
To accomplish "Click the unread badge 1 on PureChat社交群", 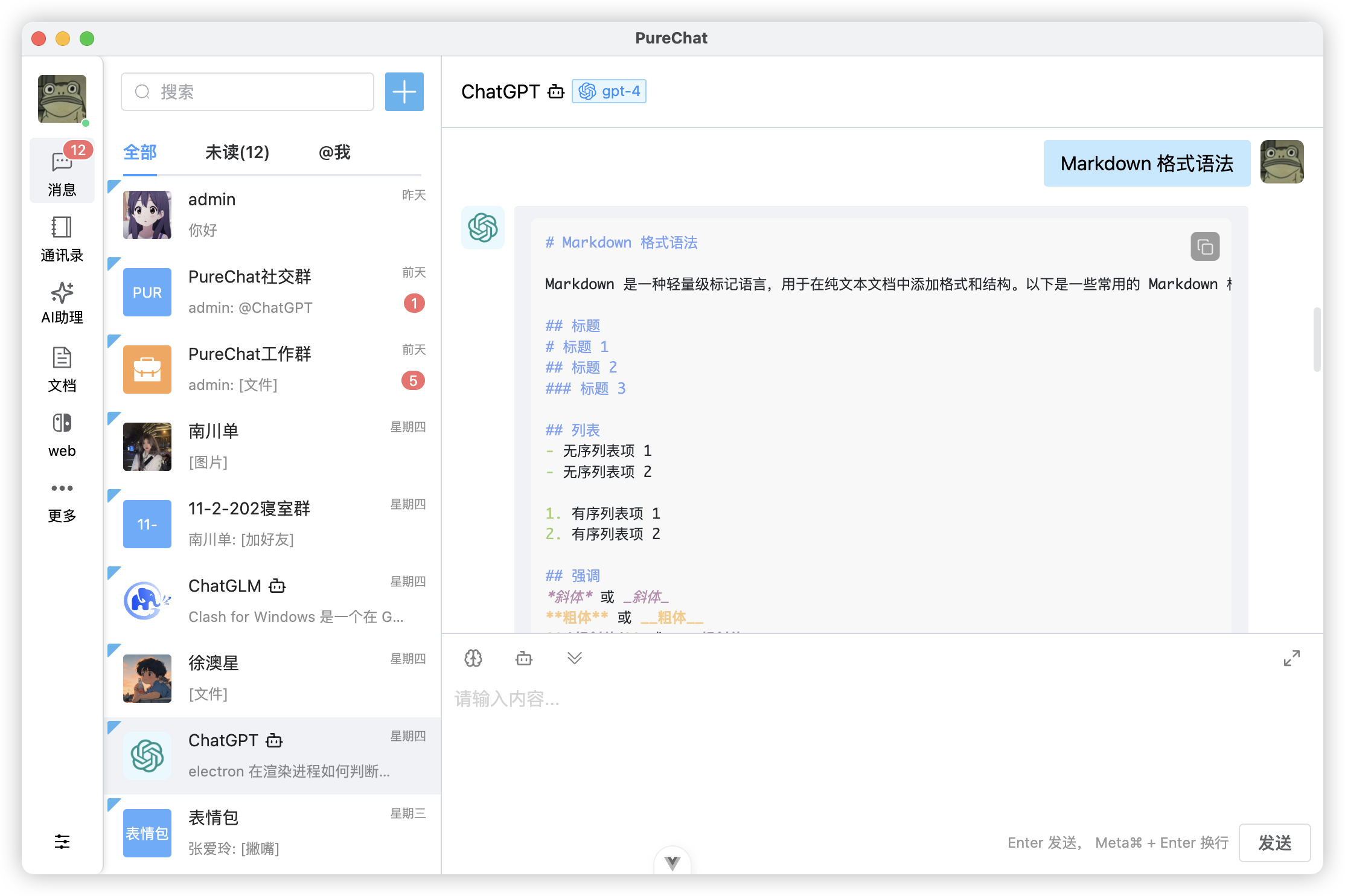I will click(414, 303).
